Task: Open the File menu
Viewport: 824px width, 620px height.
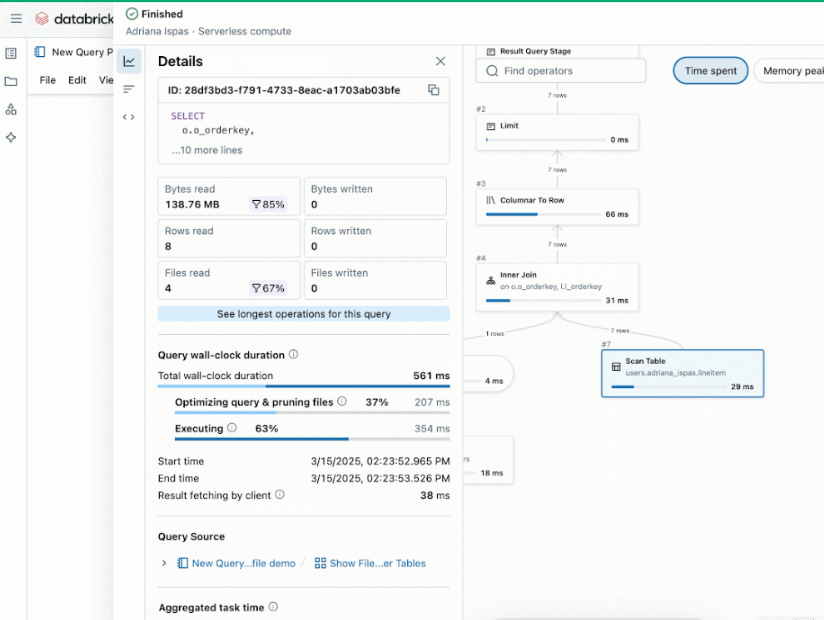Action: click(48, 80)
